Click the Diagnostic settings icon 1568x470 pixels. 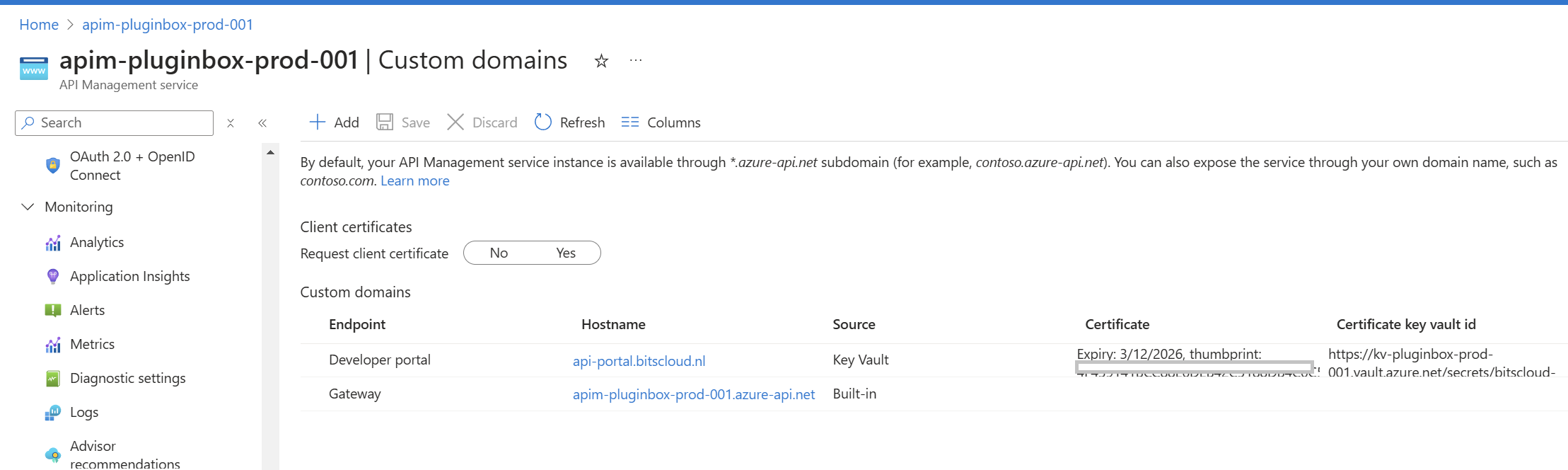53,379
